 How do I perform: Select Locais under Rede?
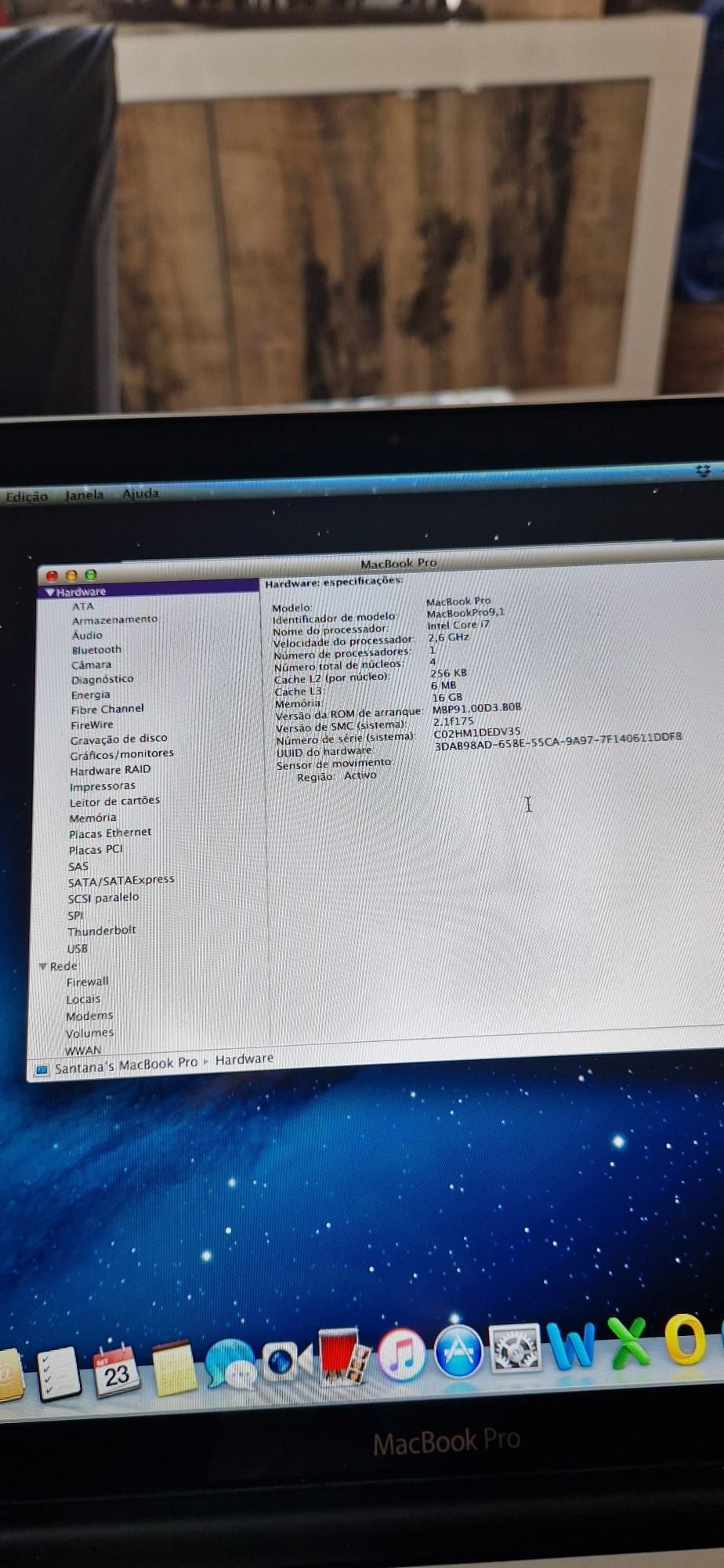point(83,1000)
